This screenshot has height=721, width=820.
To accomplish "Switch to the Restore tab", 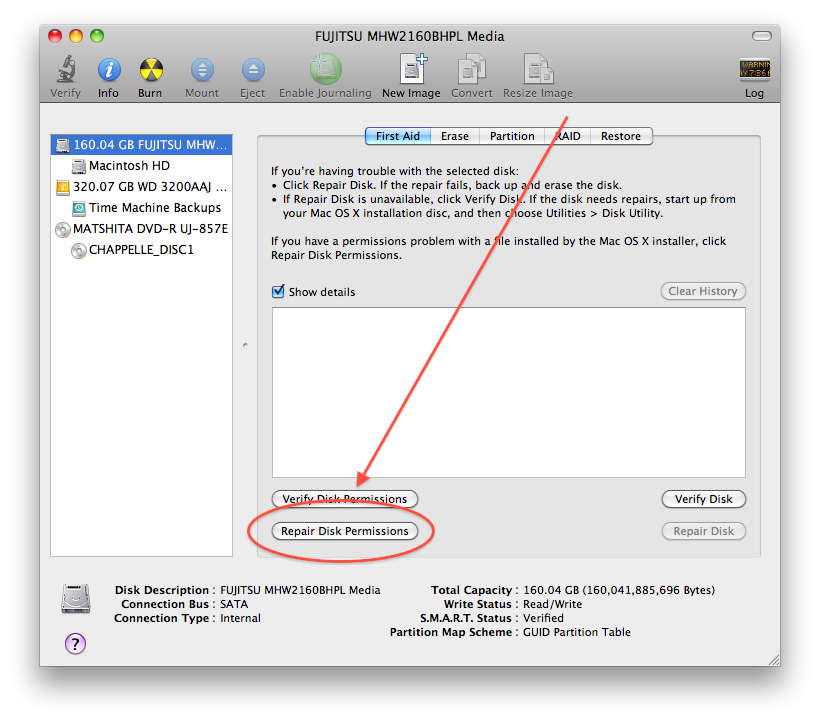I will pos(621,136).
